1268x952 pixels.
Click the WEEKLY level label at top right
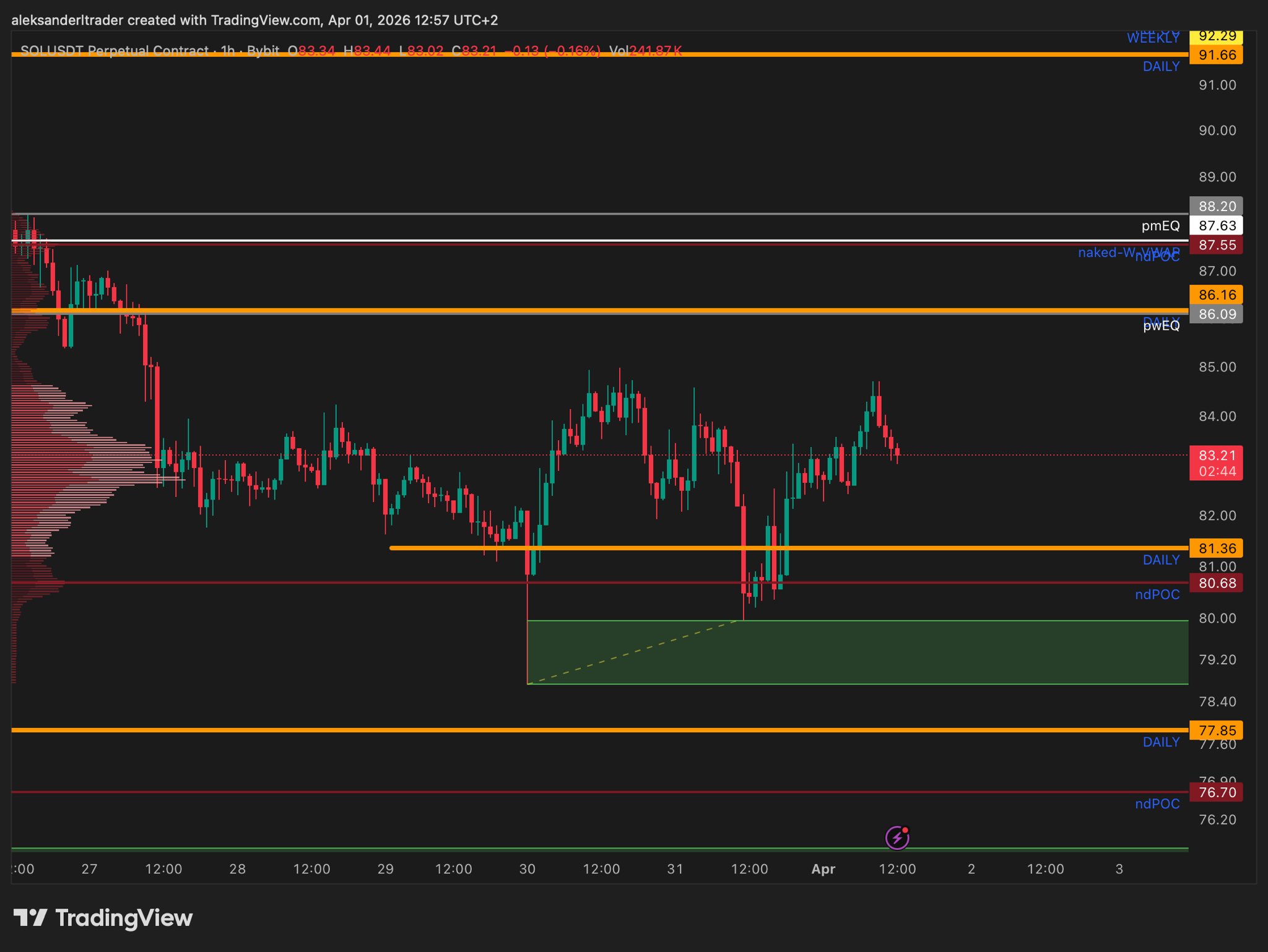click(x=1152, y=38)
